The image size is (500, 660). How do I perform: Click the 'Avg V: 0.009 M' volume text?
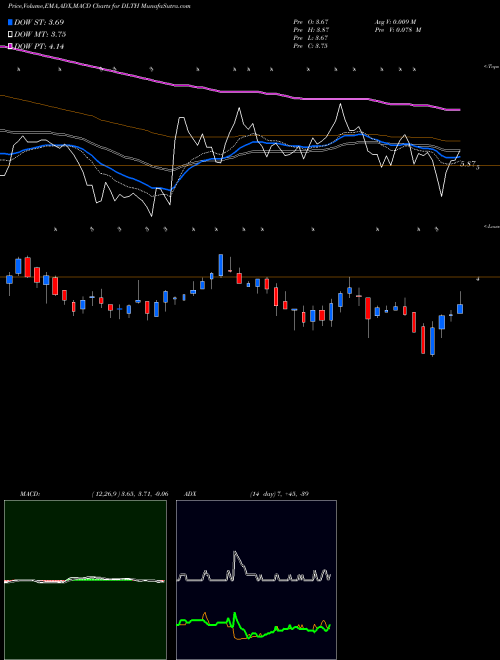pyautogui.click(x=395, y=22)
